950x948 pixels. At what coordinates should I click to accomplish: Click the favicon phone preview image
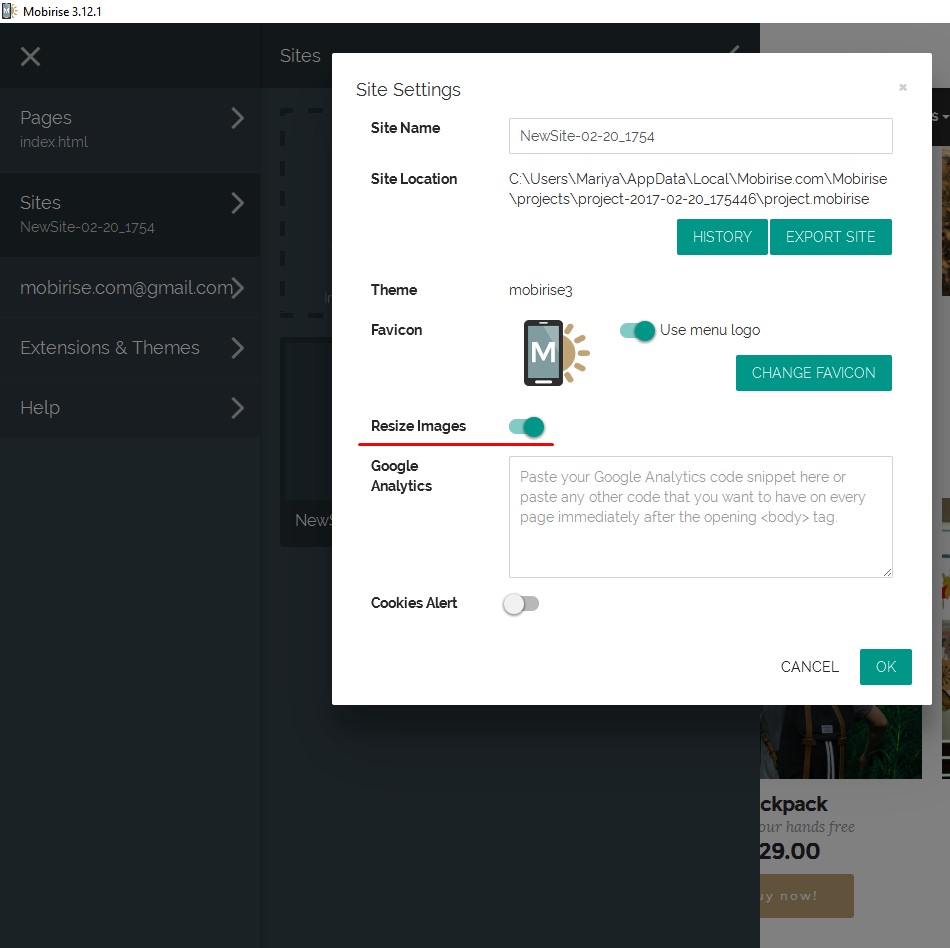tap(545, 352)
